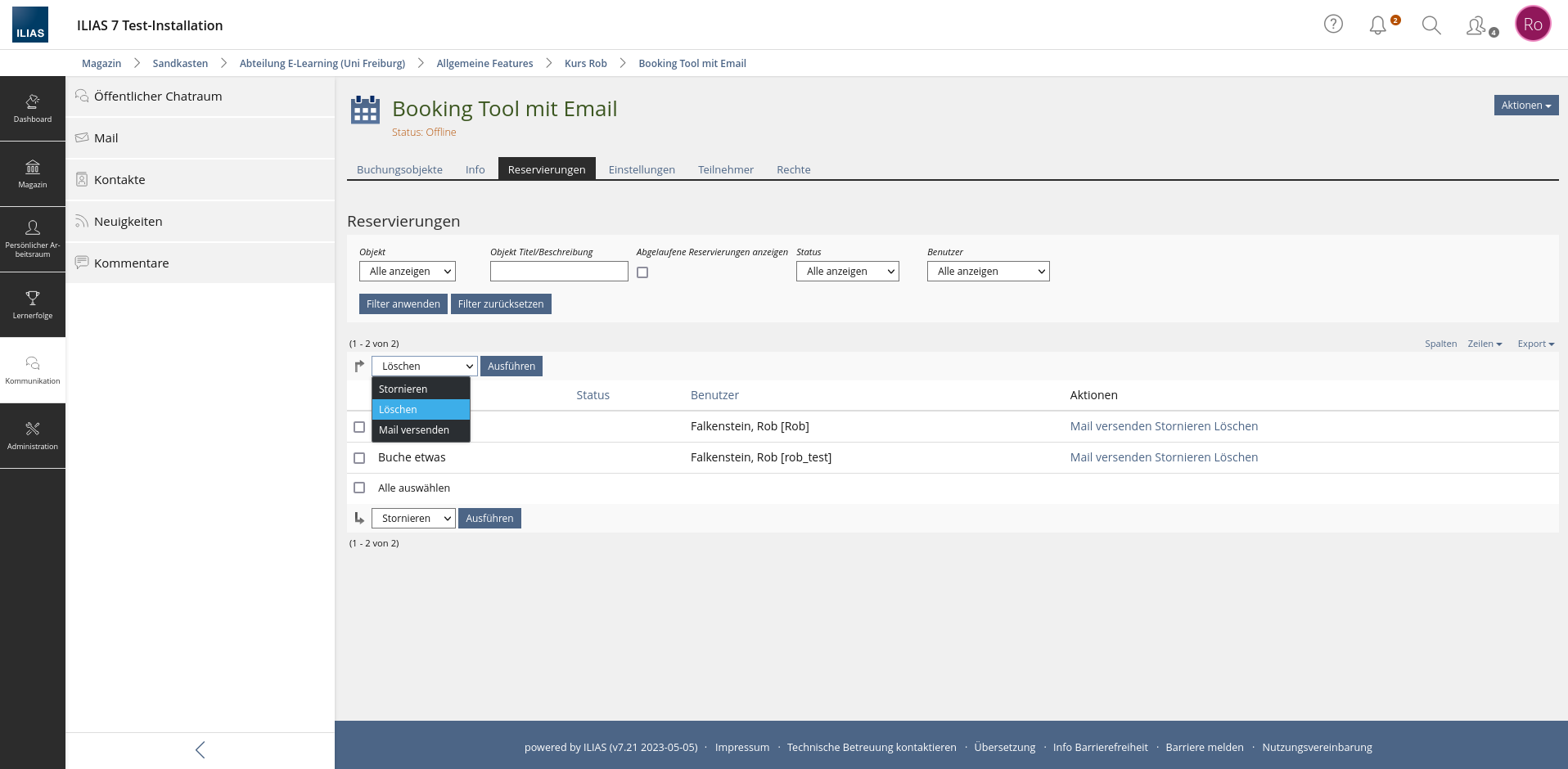Open the Aktionen dropdown button
1568x769 pixels.
[x=1525, y=106]
